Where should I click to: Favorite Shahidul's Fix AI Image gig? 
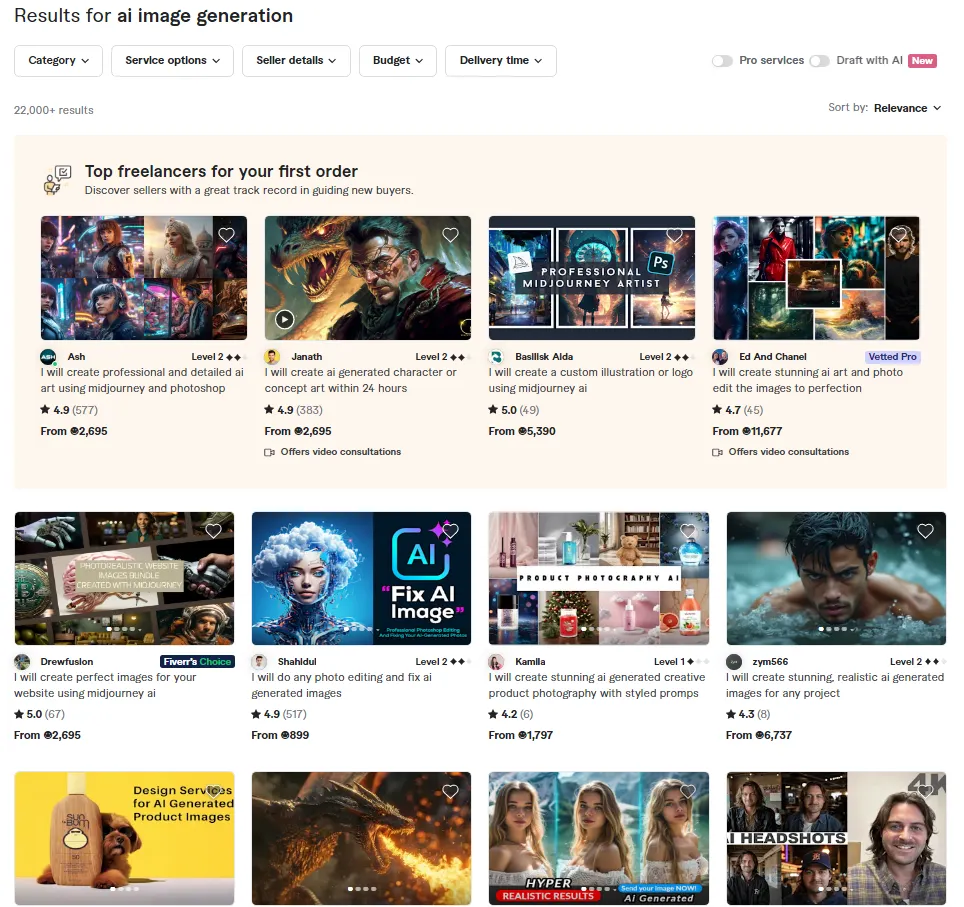pos(450,531)
